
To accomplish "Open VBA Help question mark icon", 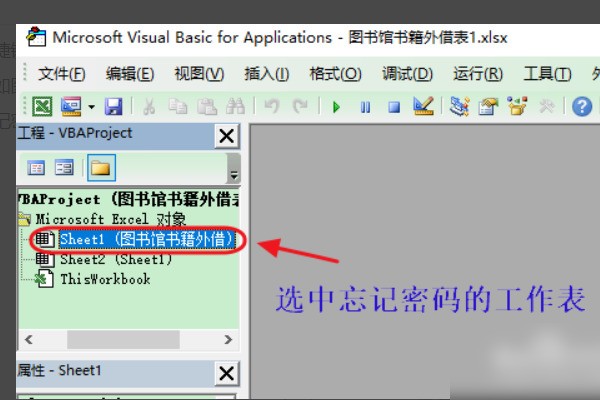I will 582,106.
